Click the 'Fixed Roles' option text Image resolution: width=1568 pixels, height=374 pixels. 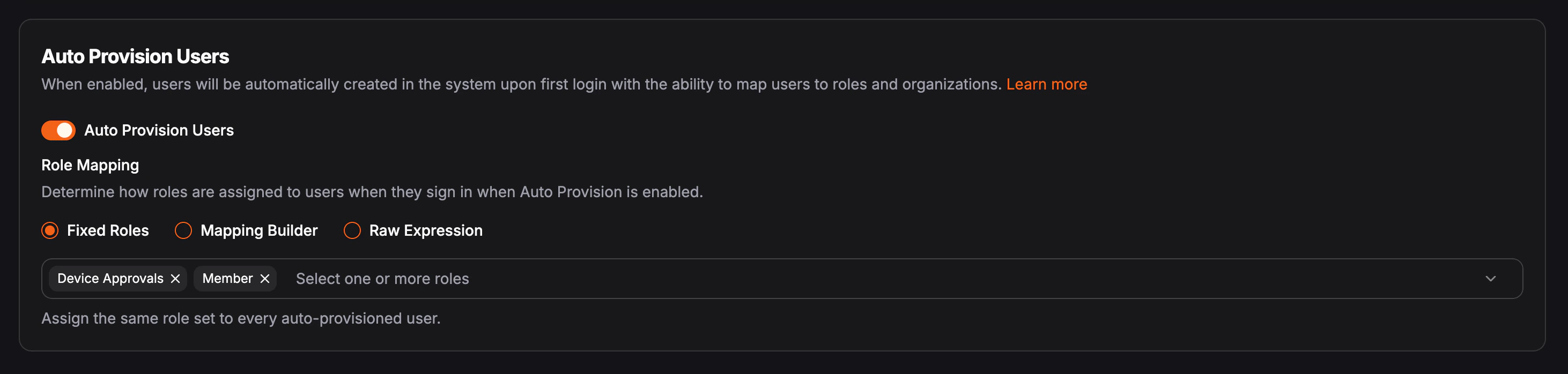pos(108,230)
